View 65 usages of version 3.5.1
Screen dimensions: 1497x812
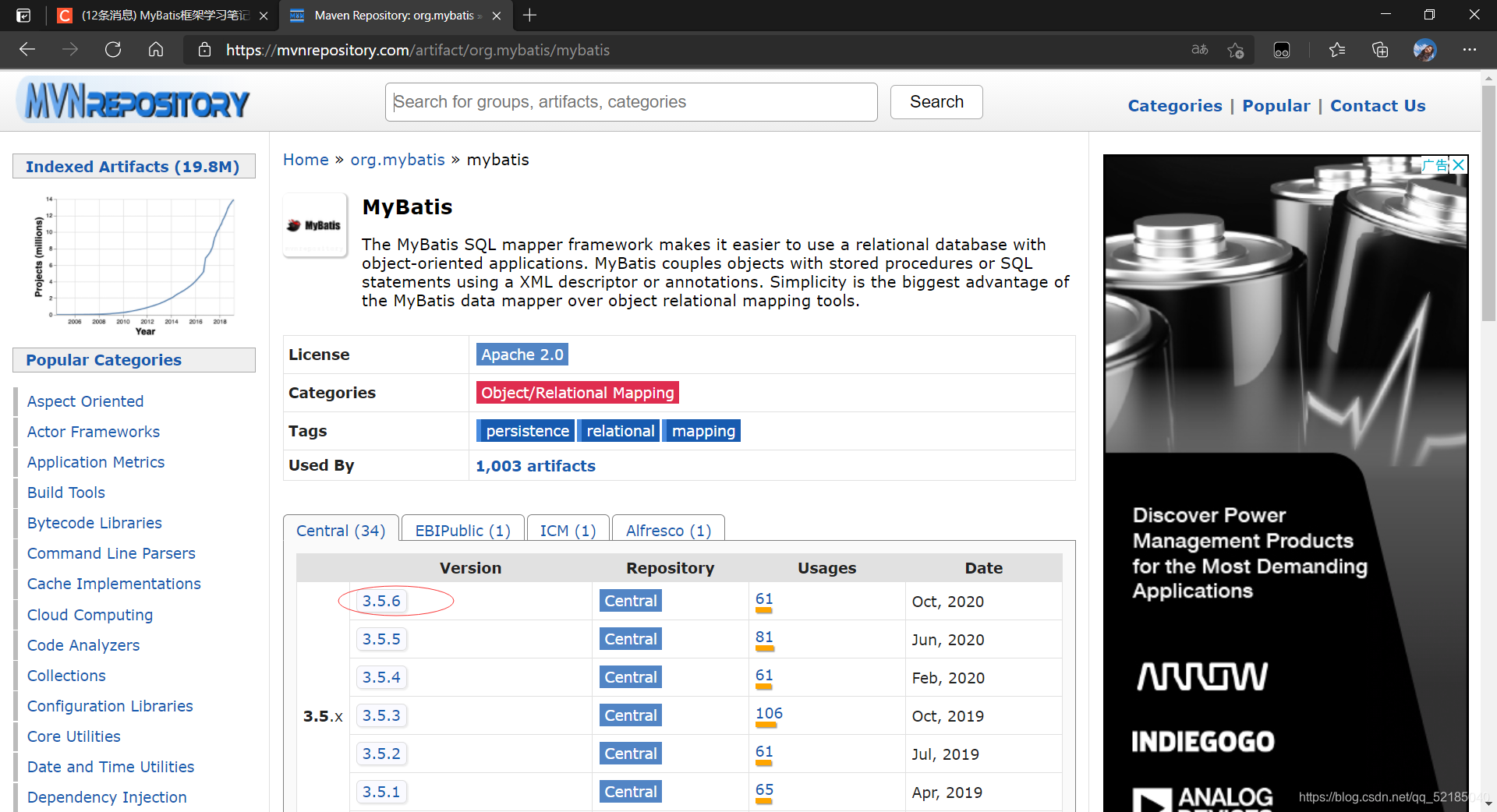764,790
